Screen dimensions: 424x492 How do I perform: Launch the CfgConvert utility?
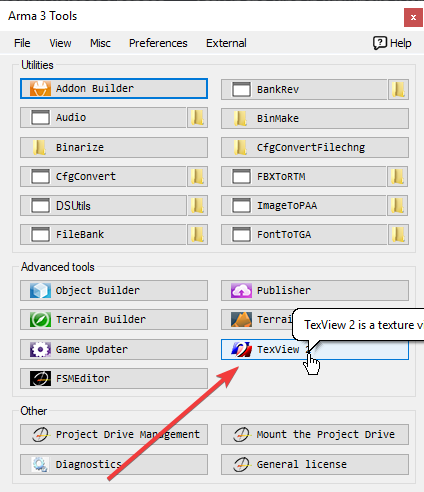(x=103, y=176)
